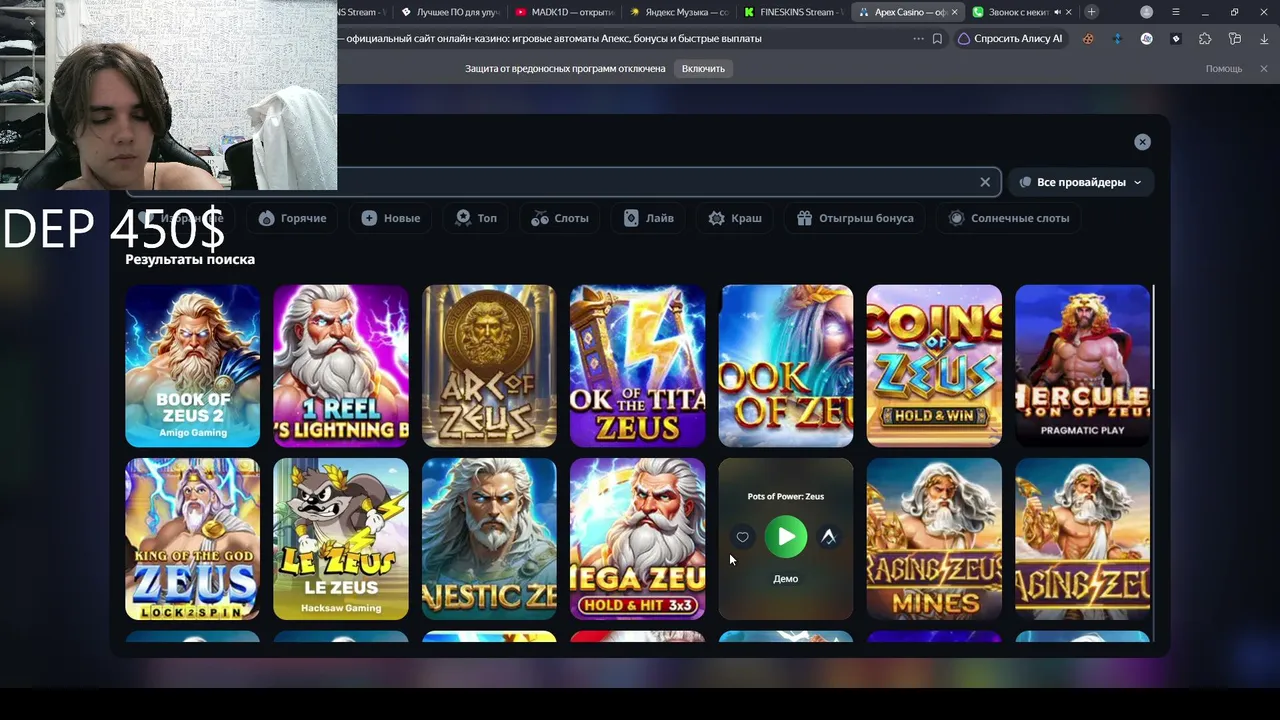Click the blue arrows extension icon
The width and height of the screenshot is (1280, 720).
coord(1117,39)
